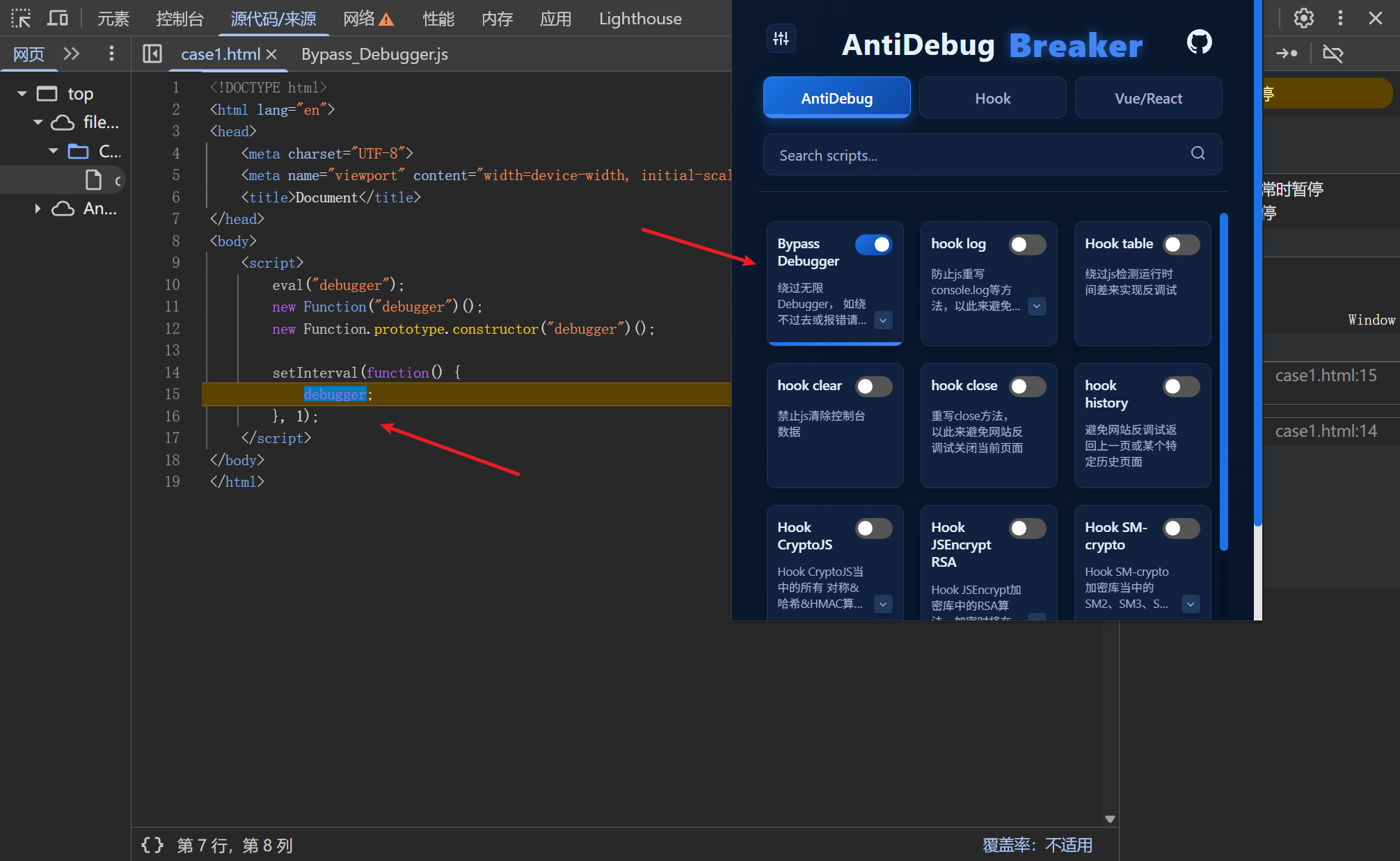
Task: Expand Hook CryptoJS description
Action: point(883,604)
